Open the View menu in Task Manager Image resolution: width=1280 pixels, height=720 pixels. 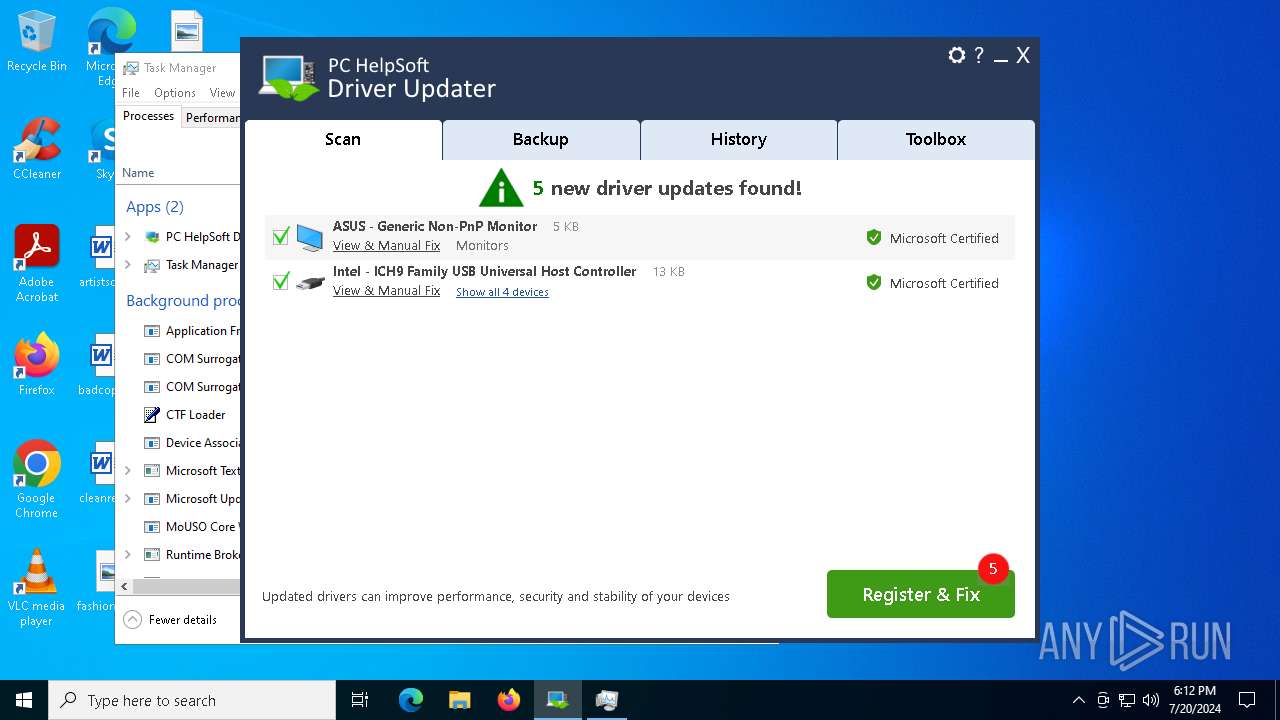click(222, 93)
